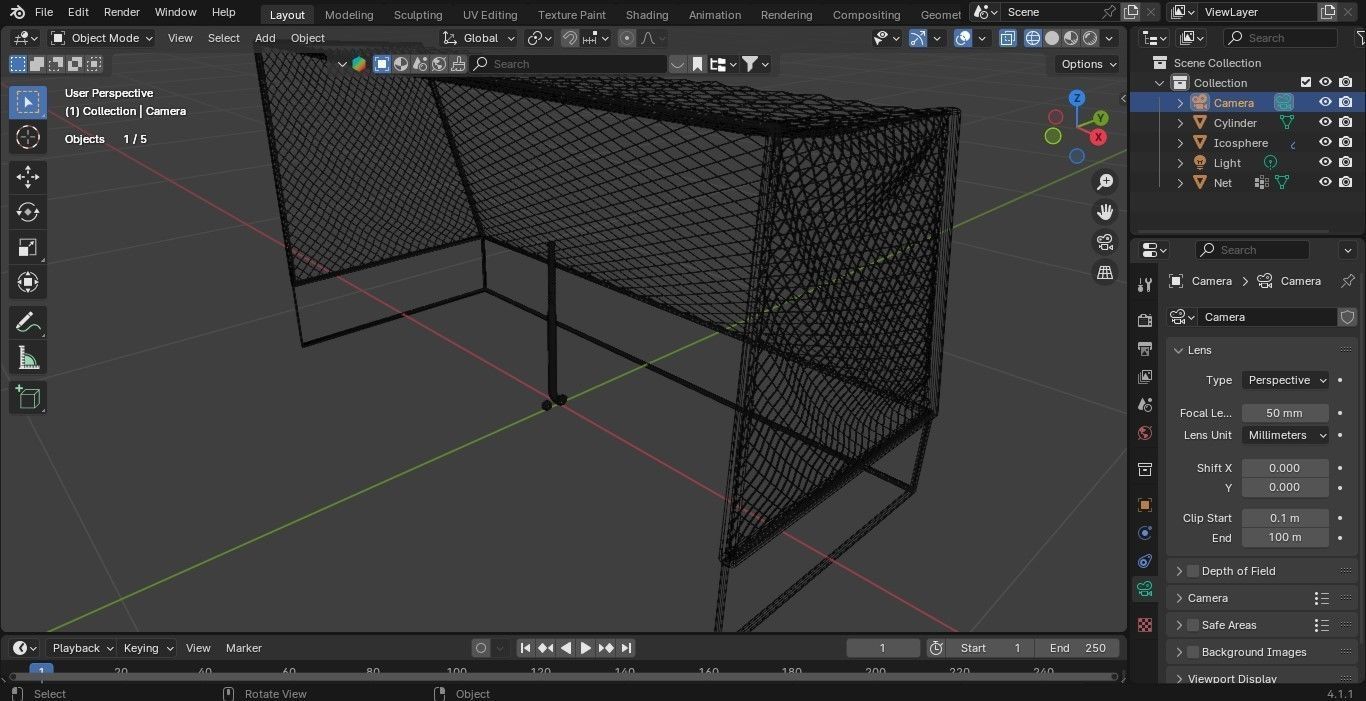The width and height of the screenshot is (1366, 701).
Task: Enable the Safe Areas checkbox
Action: (x=1193, y=625)
